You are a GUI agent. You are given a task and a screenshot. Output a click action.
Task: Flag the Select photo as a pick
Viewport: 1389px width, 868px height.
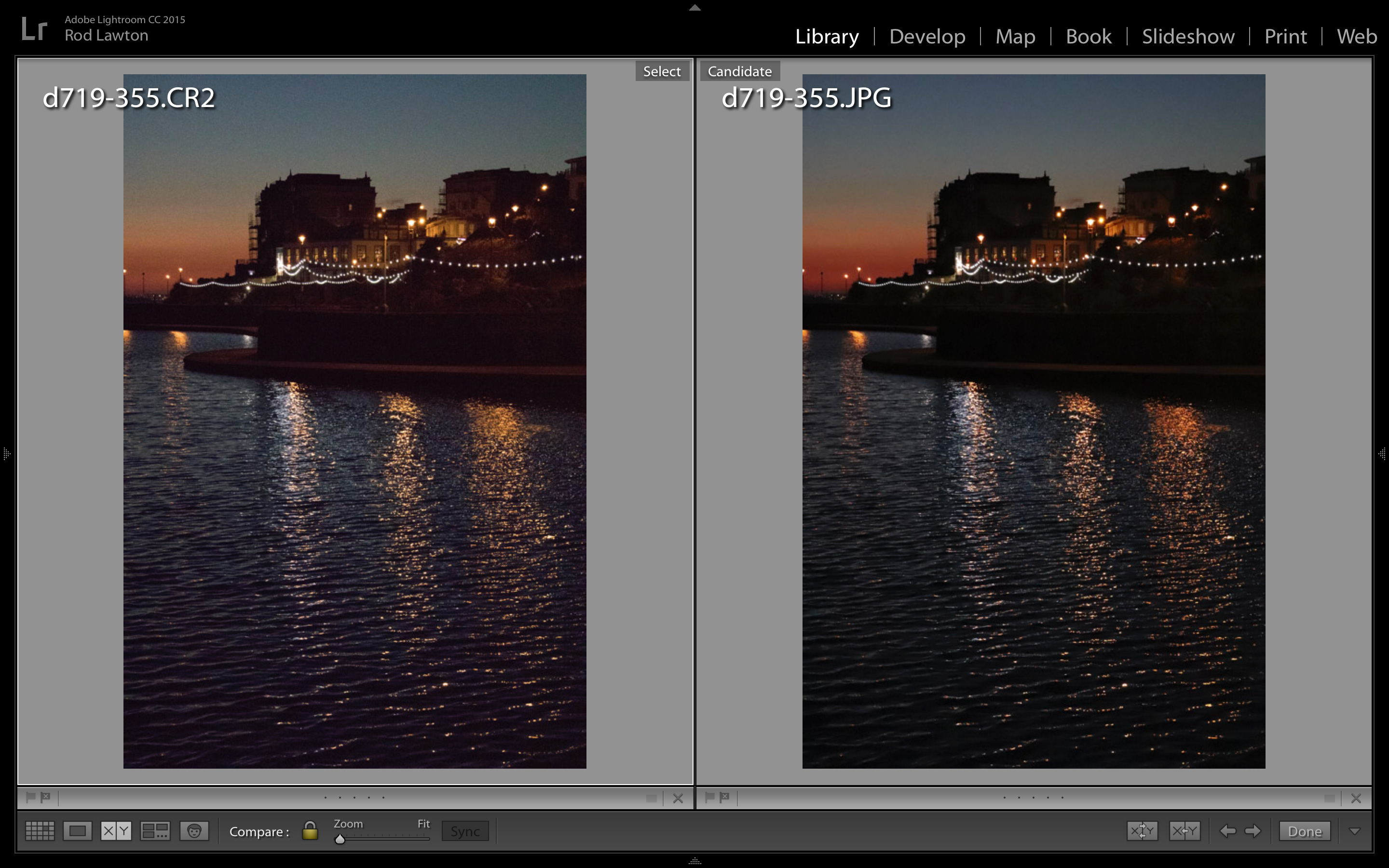point(30,797)
